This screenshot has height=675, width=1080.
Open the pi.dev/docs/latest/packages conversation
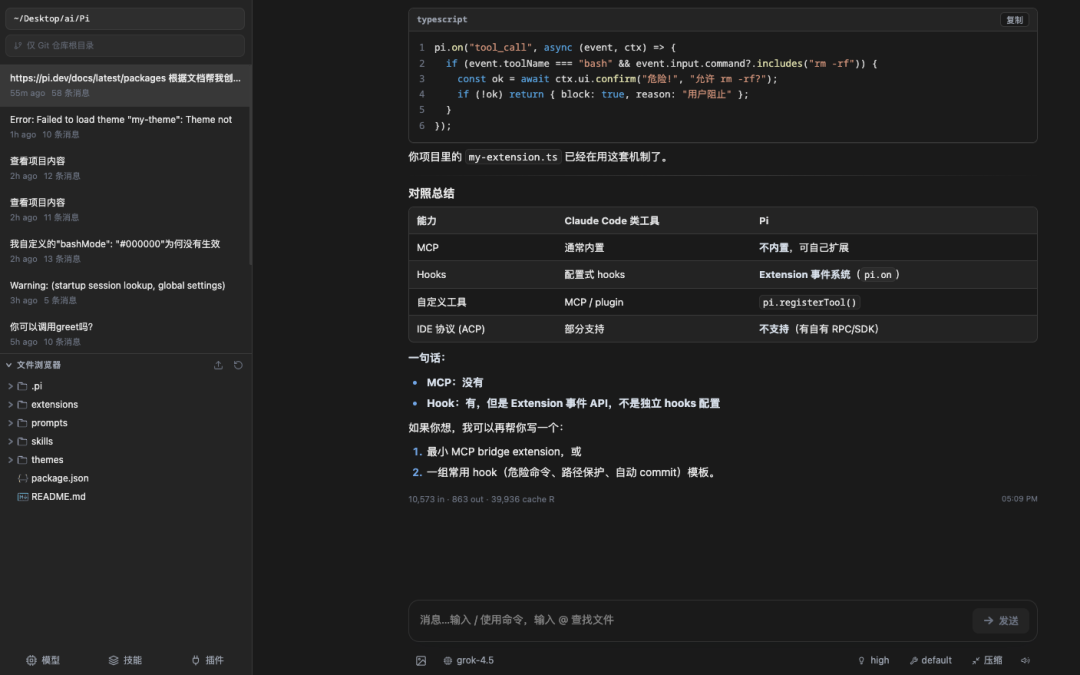click(x=125, y=85)
